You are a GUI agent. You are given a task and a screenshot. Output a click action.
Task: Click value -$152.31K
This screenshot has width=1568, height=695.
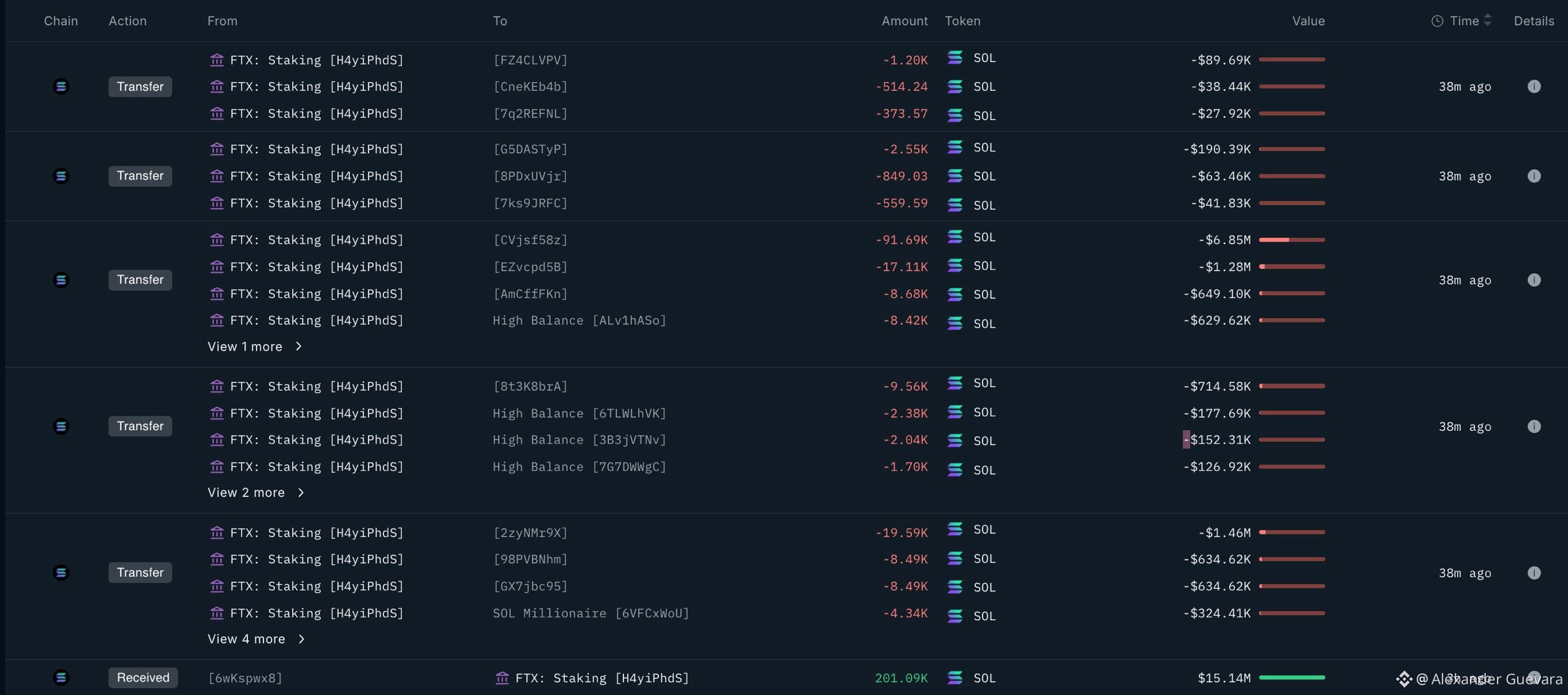coord(1216,439)
